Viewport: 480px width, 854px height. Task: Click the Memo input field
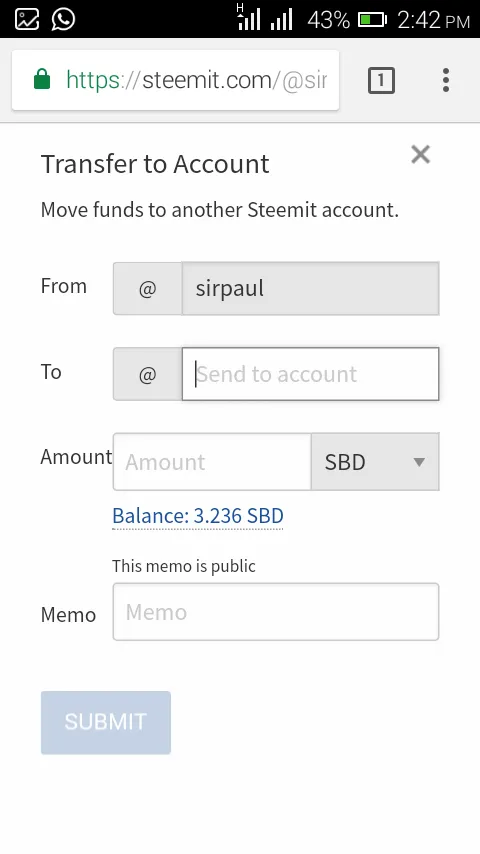276,612
